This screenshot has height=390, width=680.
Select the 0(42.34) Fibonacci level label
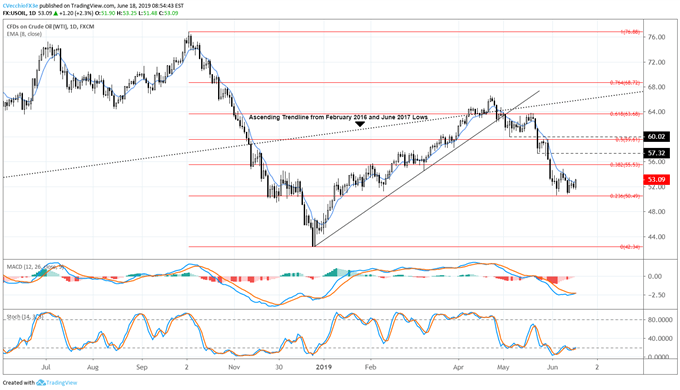(630, 247)
